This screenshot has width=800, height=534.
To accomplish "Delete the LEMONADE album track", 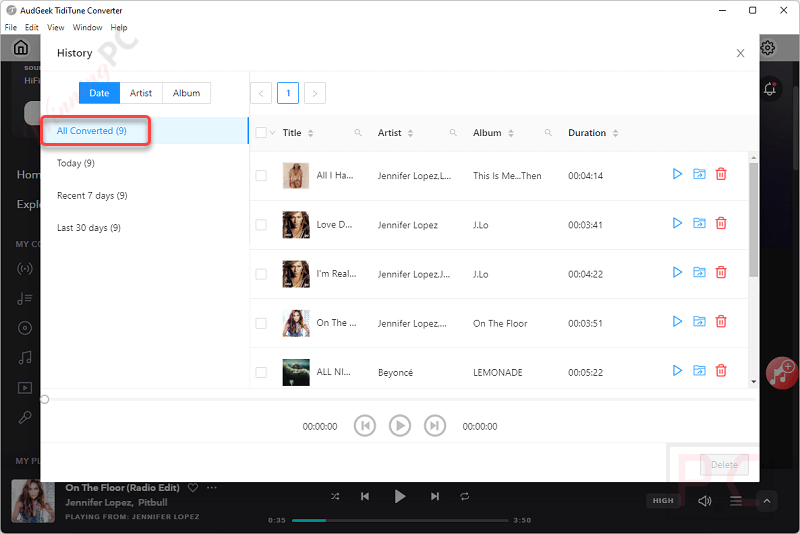I will [x=721, y=370].
